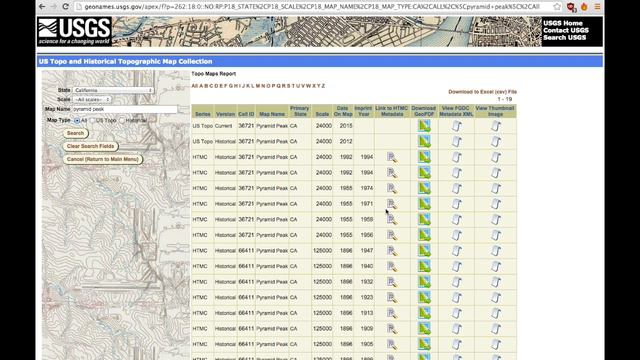Click the browser forward arrow
Screen dimensions: 640x360
(53, 7)
